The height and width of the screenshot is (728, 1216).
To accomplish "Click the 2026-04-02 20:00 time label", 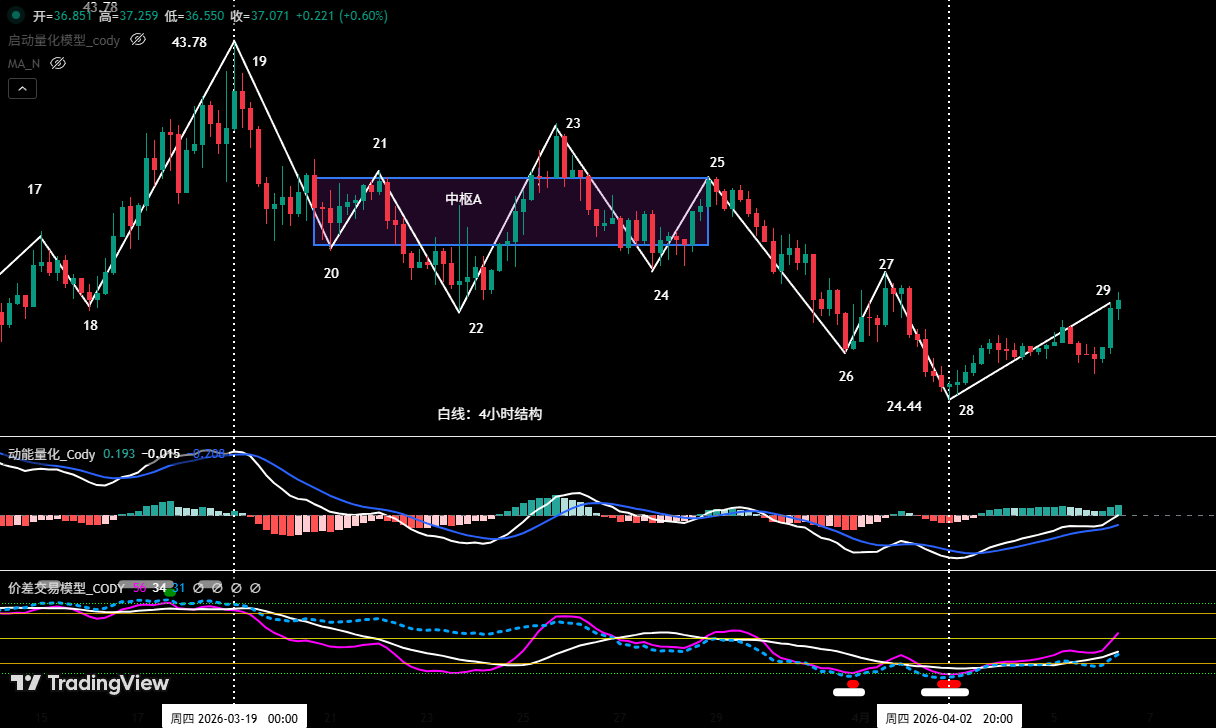I will [x=948, y=717].
